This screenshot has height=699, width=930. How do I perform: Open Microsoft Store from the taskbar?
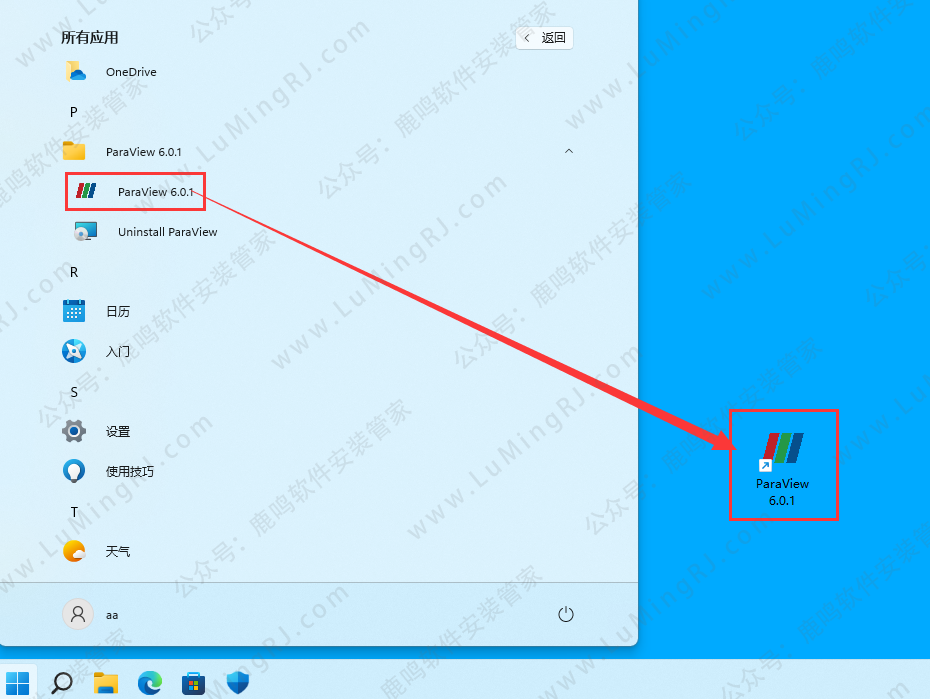[x=193, y=683]
